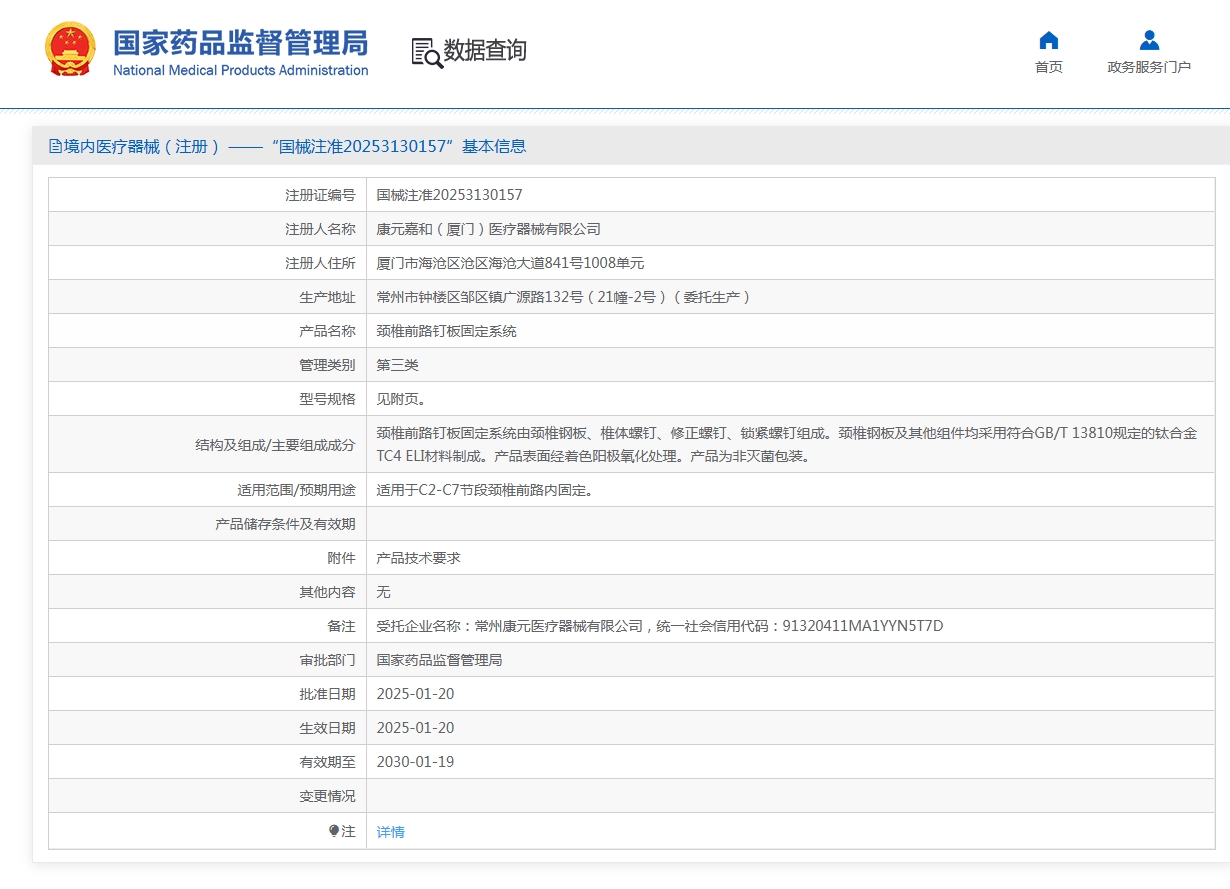The image size is (1230, 889).
Task: Click the 注册证编号 label
Action: tap(320, 195)
